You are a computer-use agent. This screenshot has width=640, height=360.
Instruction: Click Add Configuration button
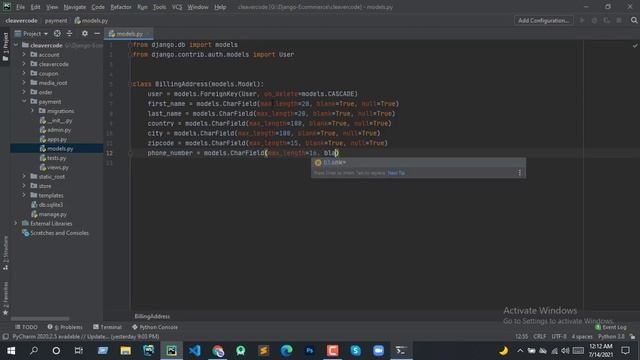click(543, 20)
